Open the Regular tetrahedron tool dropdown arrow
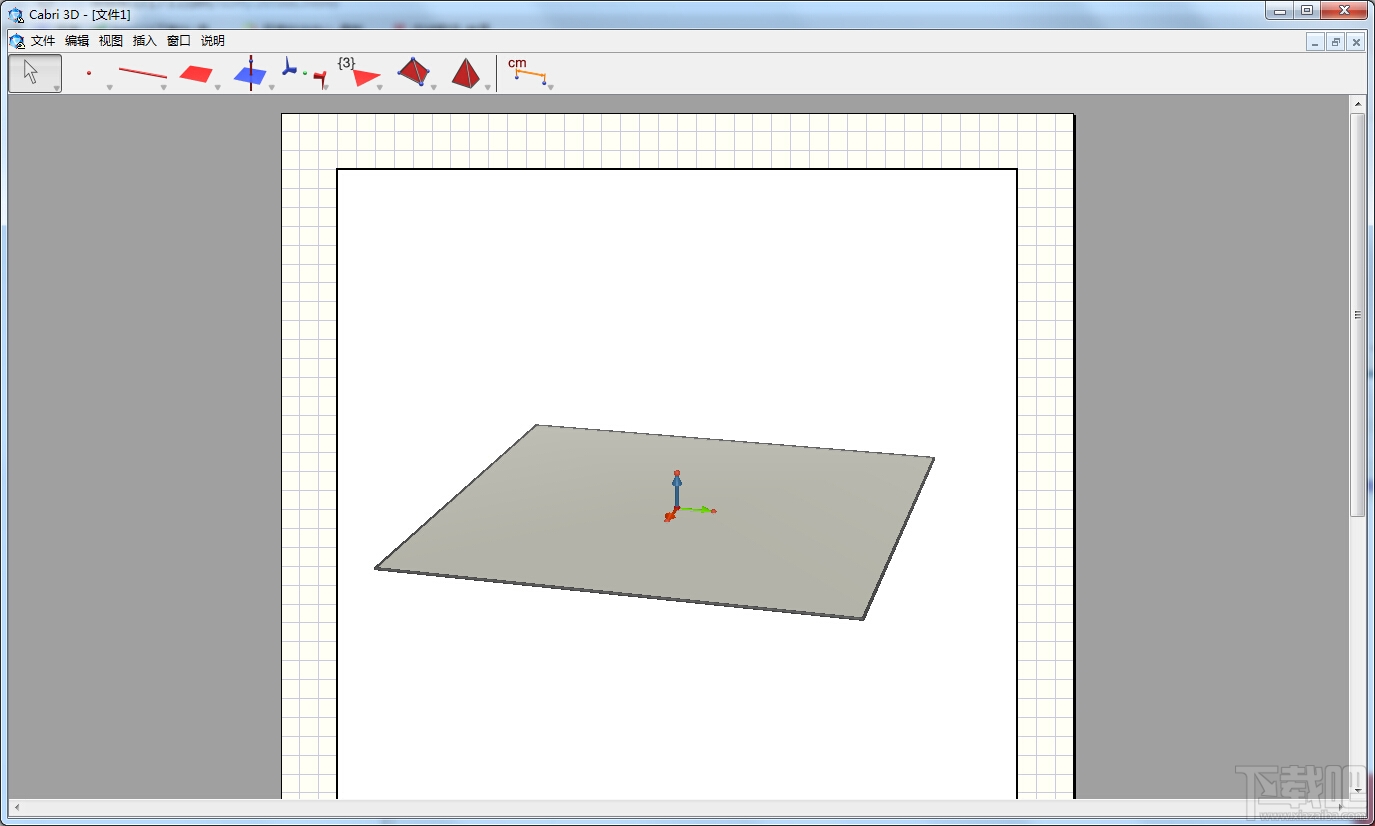The height and width of the screenshot is (826, 1375). click(488, 88)
